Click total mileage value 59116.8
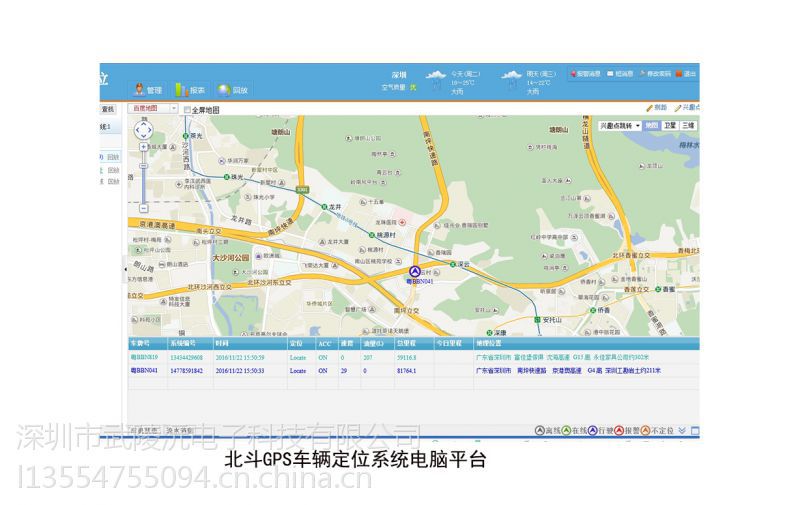The height and width of the screenshot is (505, 800). (407, 358)
